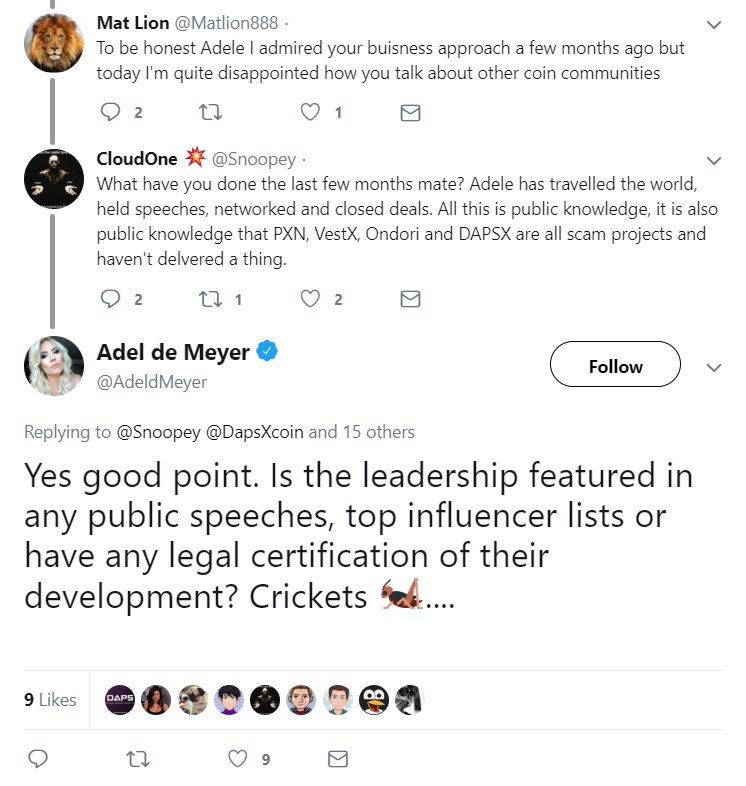Open the DAPS liker avatar
This screenshot has width=746, height=786.
[x=120, y=700]
